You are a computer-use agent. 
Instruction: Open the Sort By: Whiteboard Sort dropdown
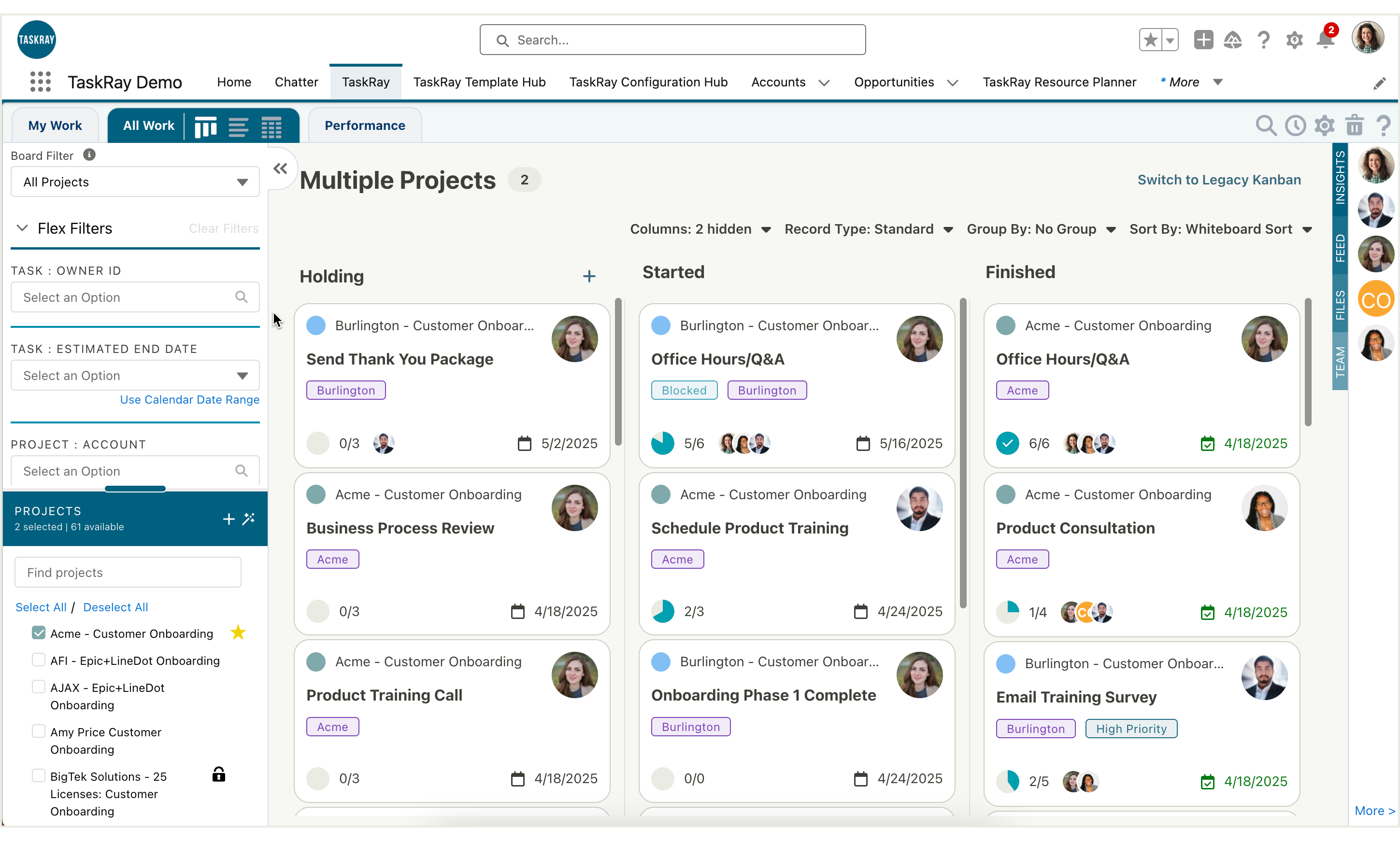point(1220,229)
